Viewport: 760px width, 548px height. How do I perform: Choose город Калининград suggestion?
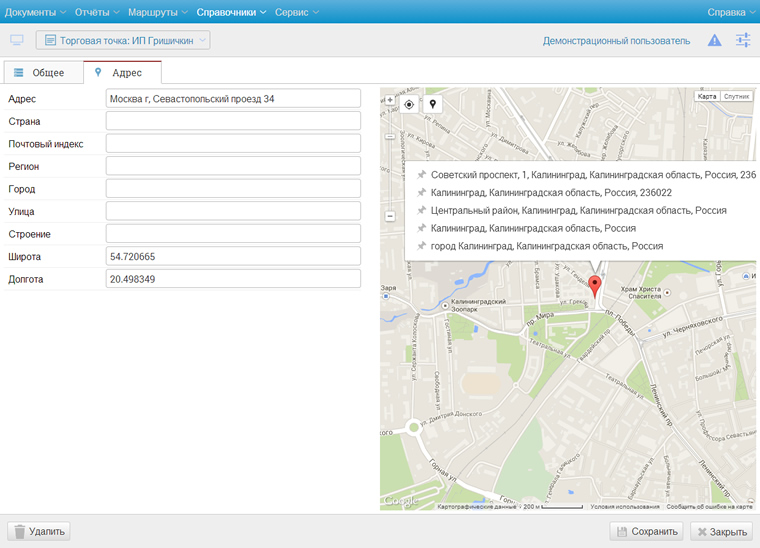tap(540, 246)
